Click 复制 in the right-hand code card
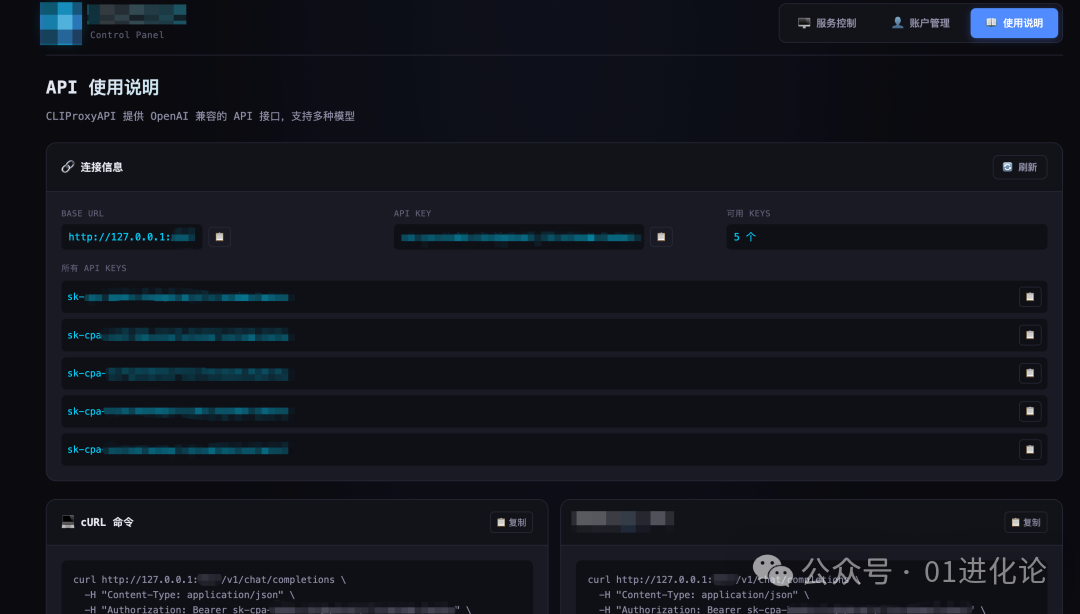 tap(1026, 522)
